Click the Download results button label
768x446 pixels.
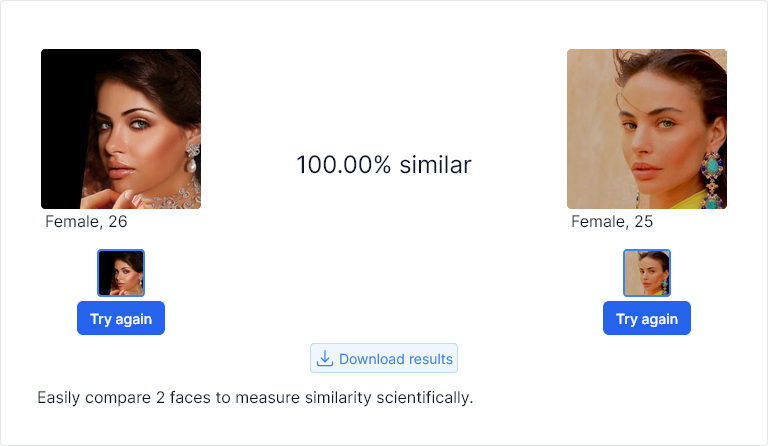(396, 359)
